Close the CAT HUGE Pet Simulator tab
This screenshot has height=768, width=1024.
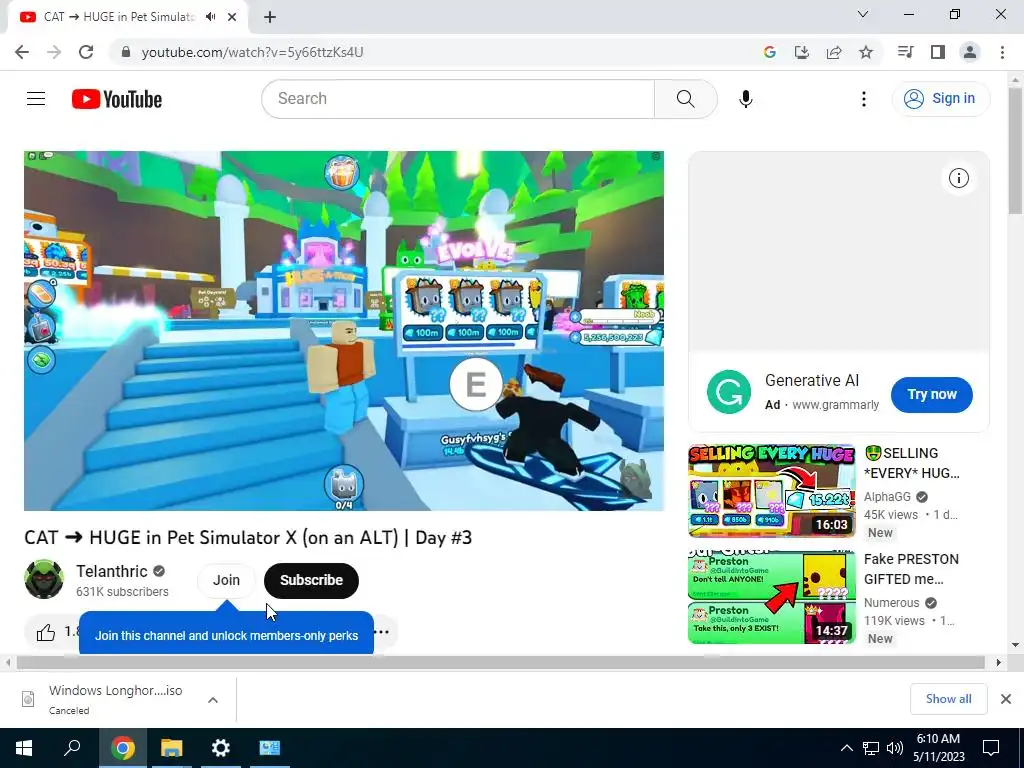232,17
